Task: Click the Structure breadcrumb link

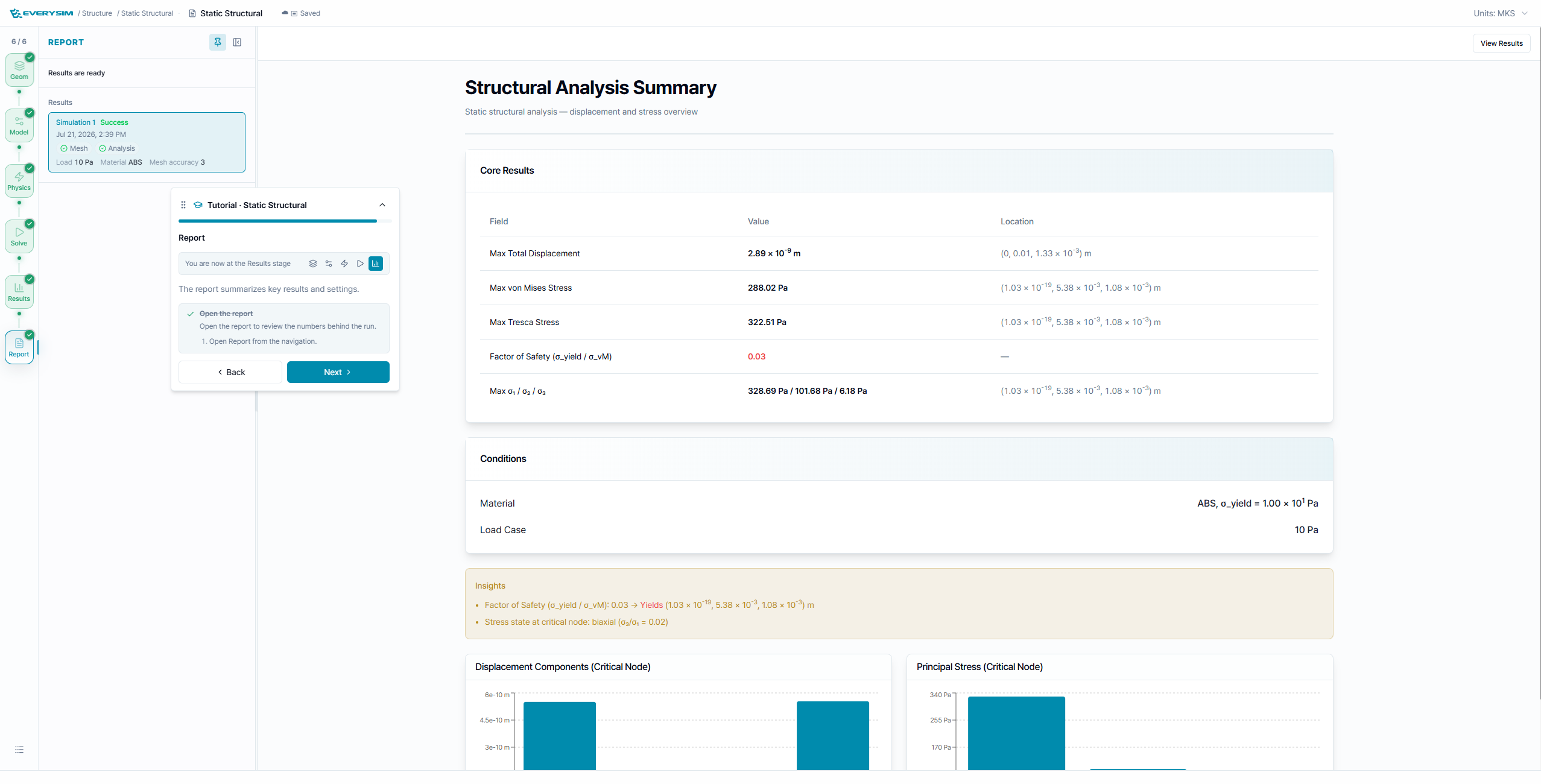Action: (97, 13)
